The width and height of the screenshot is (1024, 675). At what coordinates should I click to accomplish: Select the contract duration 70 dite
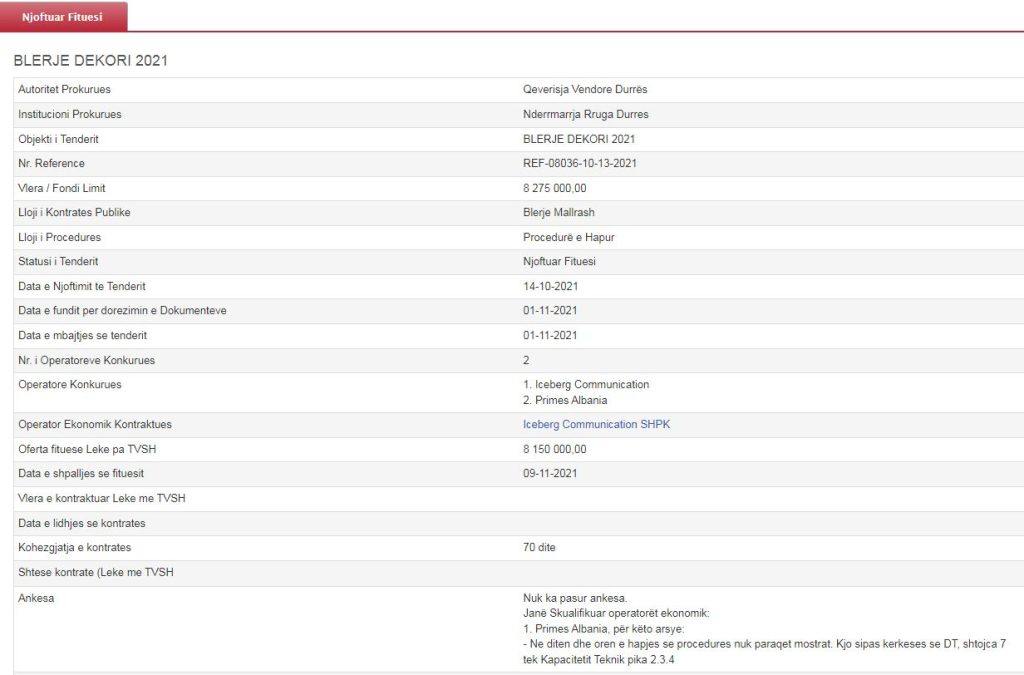(539, 548)
